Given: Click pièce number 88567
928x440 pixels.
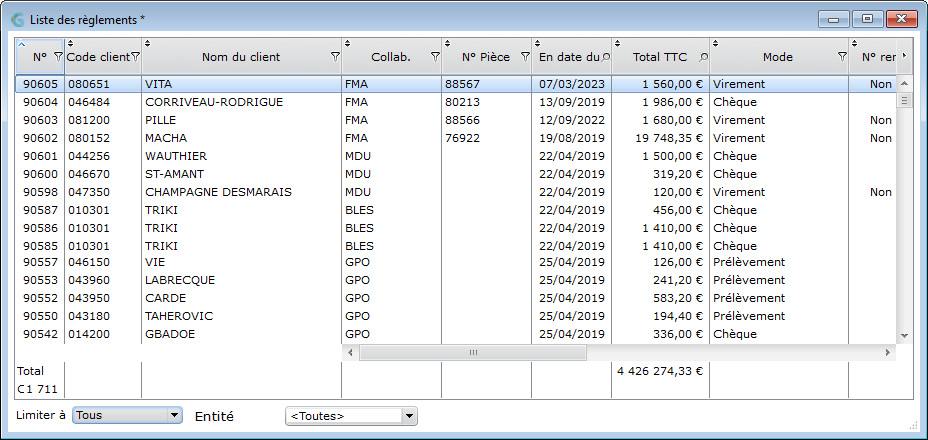Looking at the screenshot, I should click(462, 84).
